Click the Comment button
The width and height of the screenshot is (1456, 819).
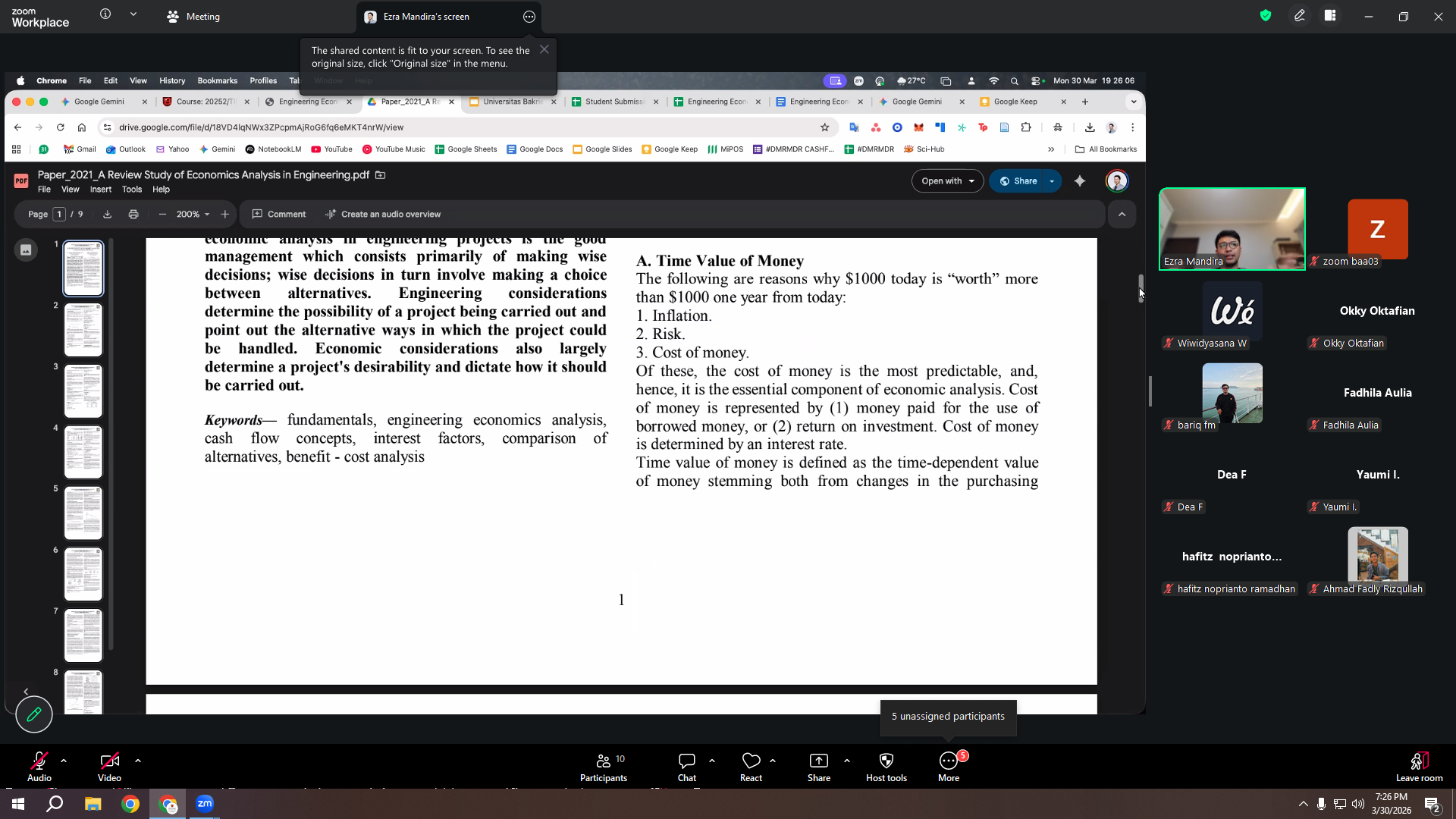(x=279, y=215)
